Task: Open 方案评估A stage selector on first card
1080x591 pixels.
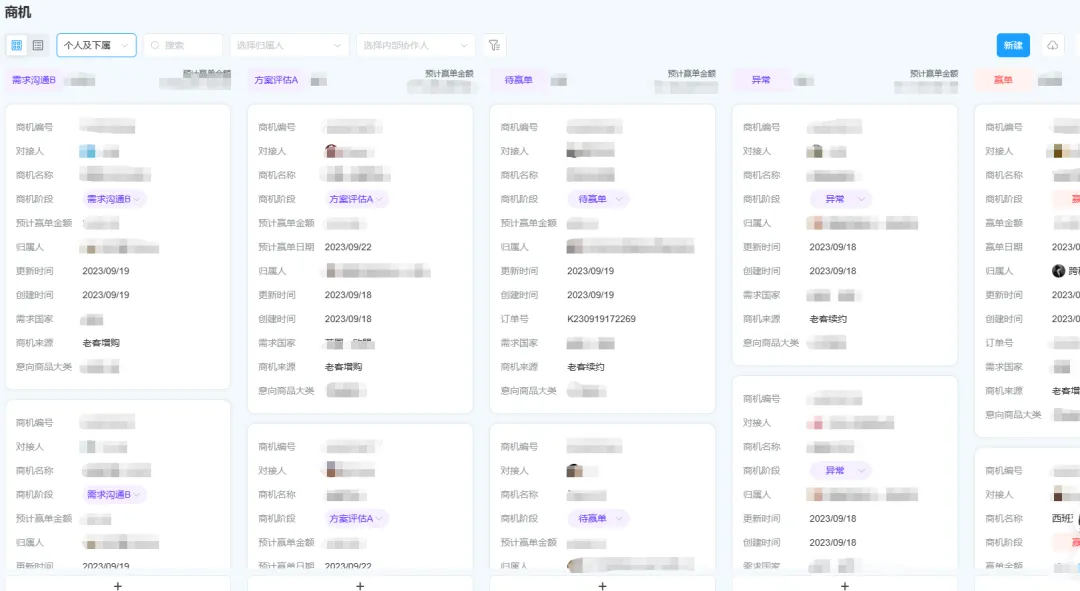Action: click(x=356, y=199)
